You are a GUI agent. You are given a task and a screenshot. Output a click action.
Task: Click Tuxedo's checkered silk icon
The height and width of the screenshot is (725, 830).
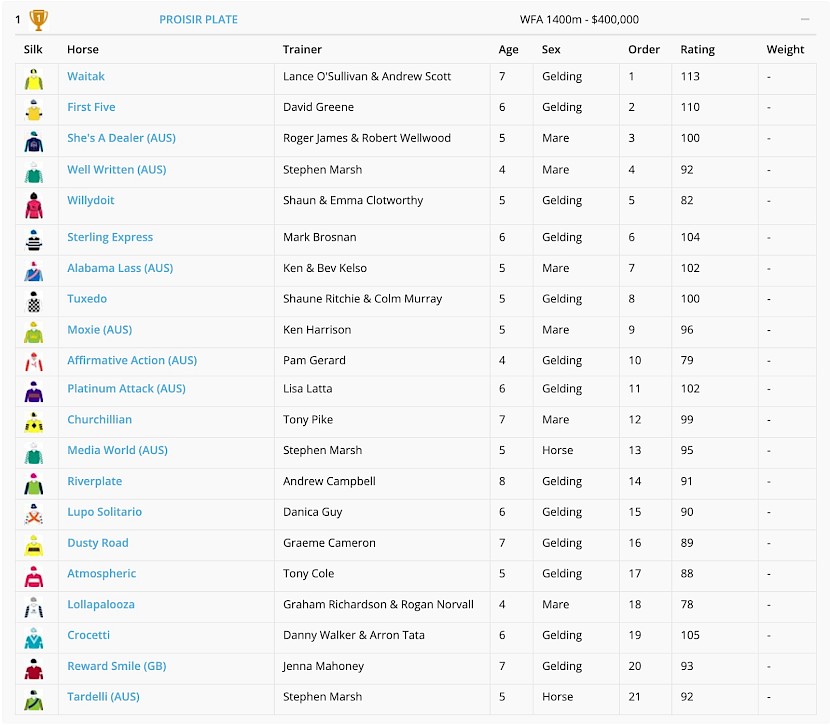pos(34,302)
